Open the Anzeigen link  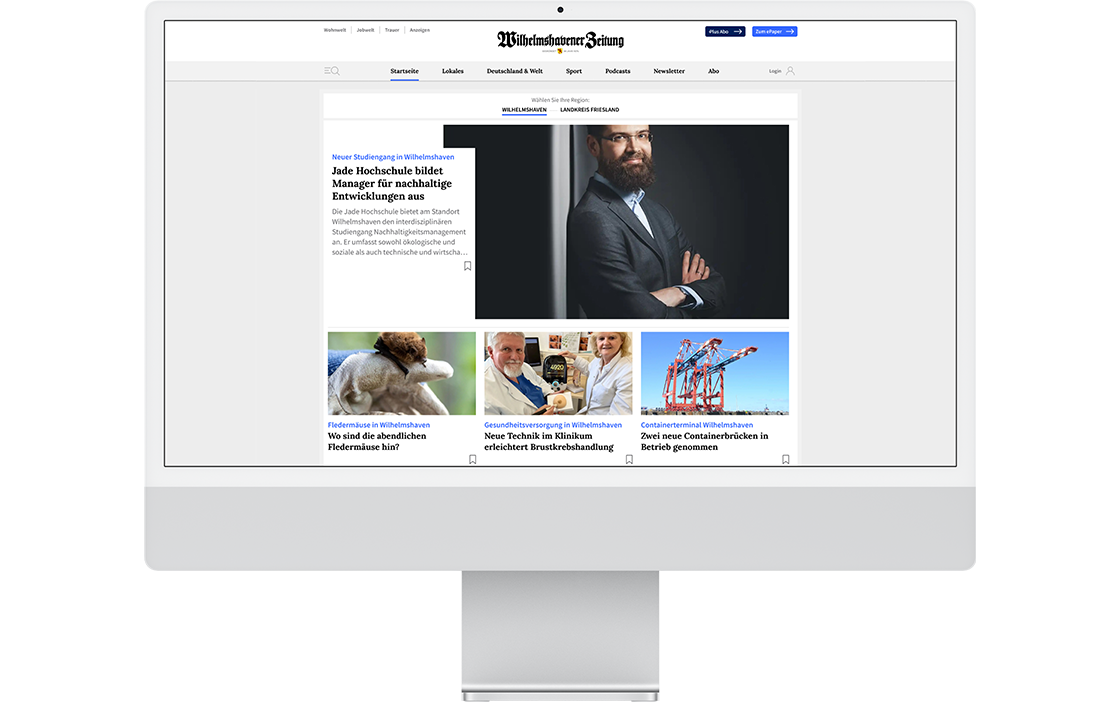click(x=419, y=30)
